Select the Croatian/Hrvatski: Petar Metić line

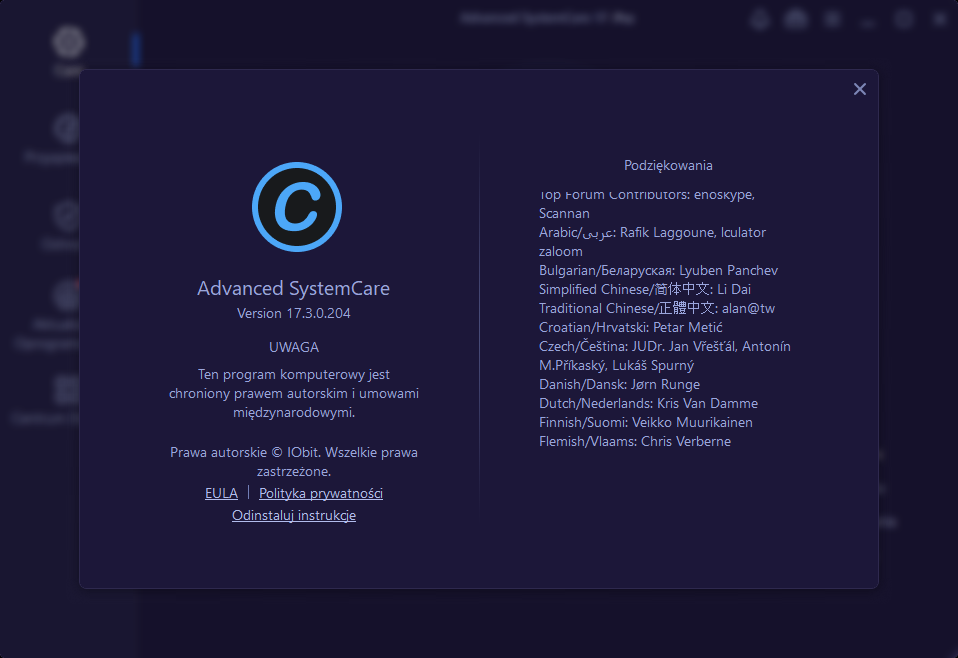coord(631,327)
